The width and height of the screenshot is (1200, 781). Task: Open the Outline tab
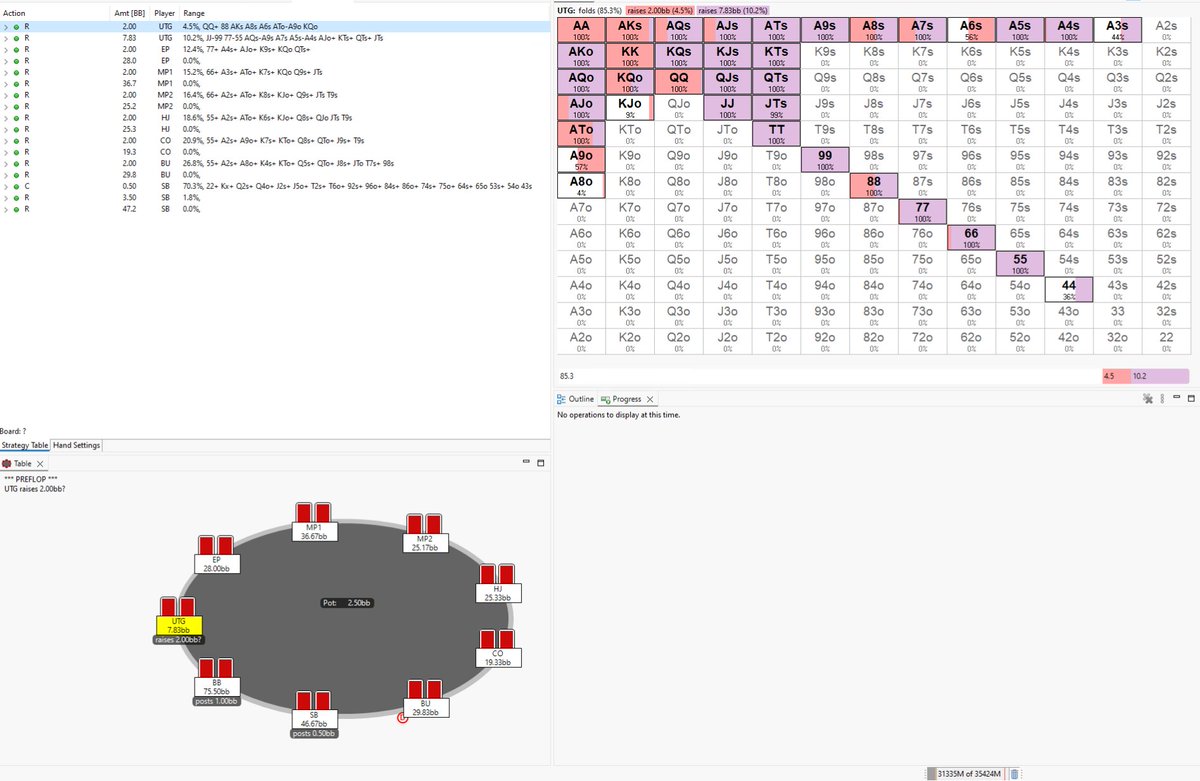(575, 399)
